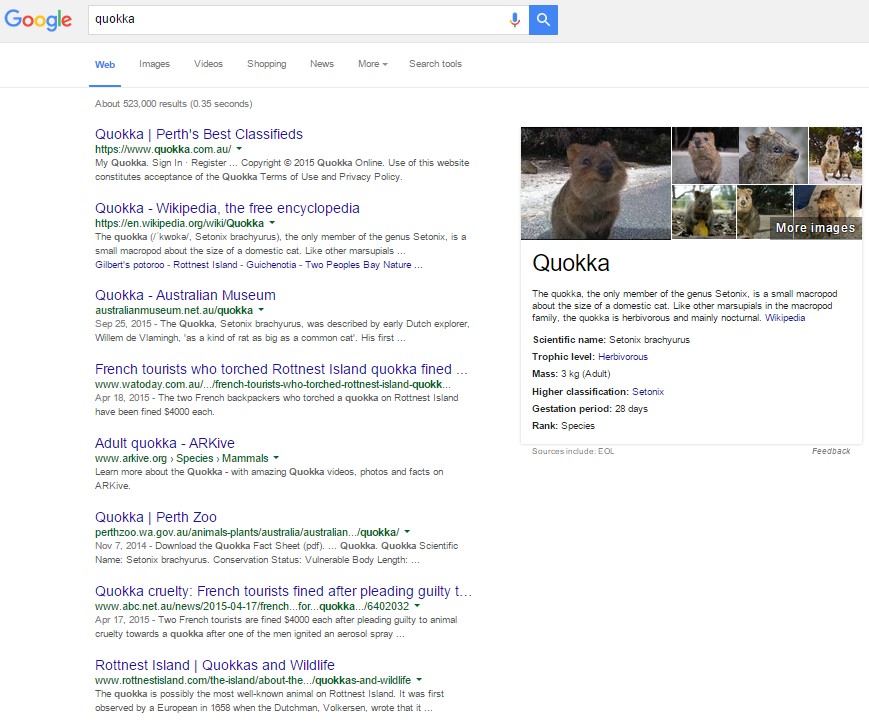Open Search tools options
The width and height of the screenshot is (869, 724).
click(435, 64)
